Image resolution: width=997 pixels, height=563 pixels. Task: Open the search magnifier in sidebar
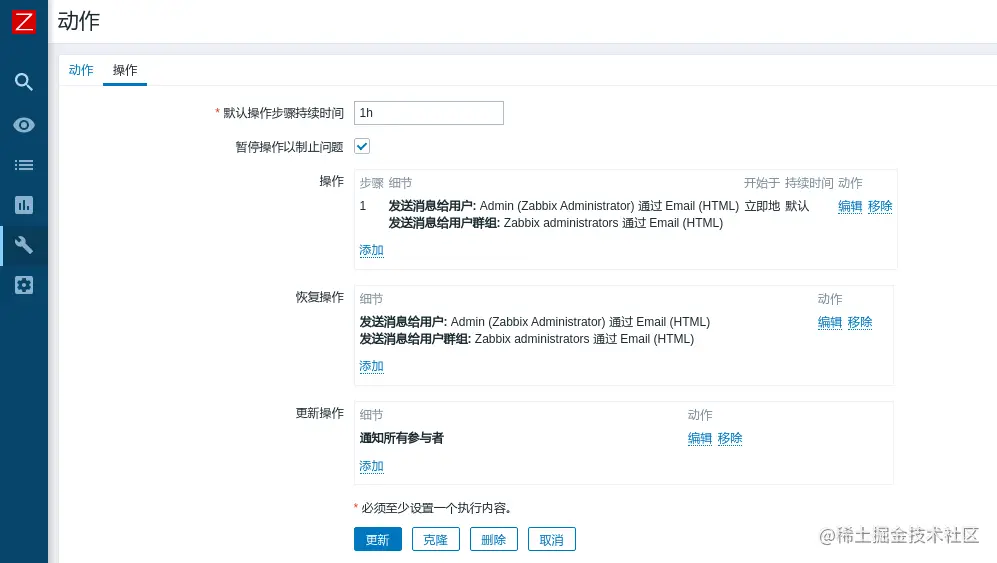tap(24, 81)
